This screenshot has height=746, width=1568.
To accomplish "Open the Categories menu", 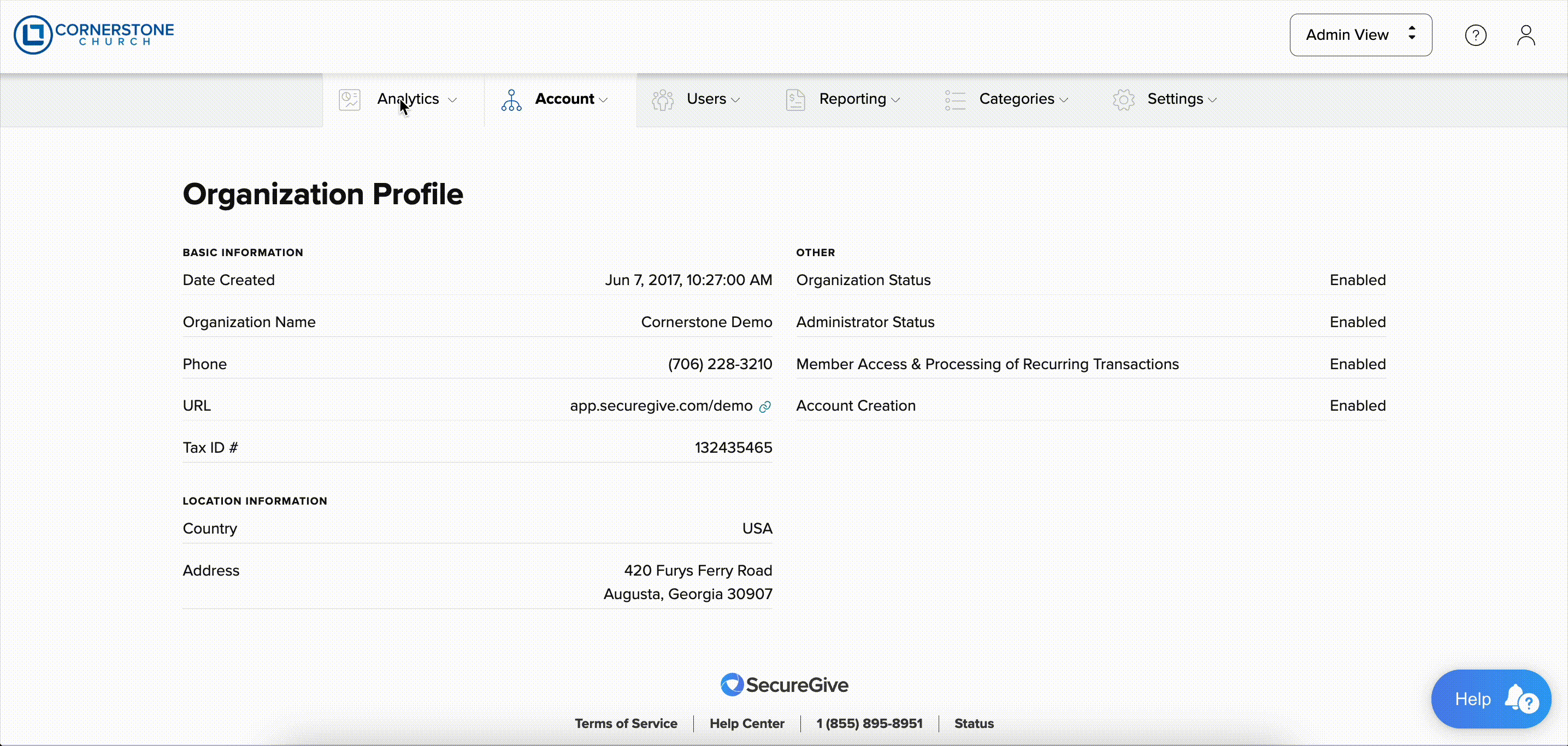I will (1016, 99).
